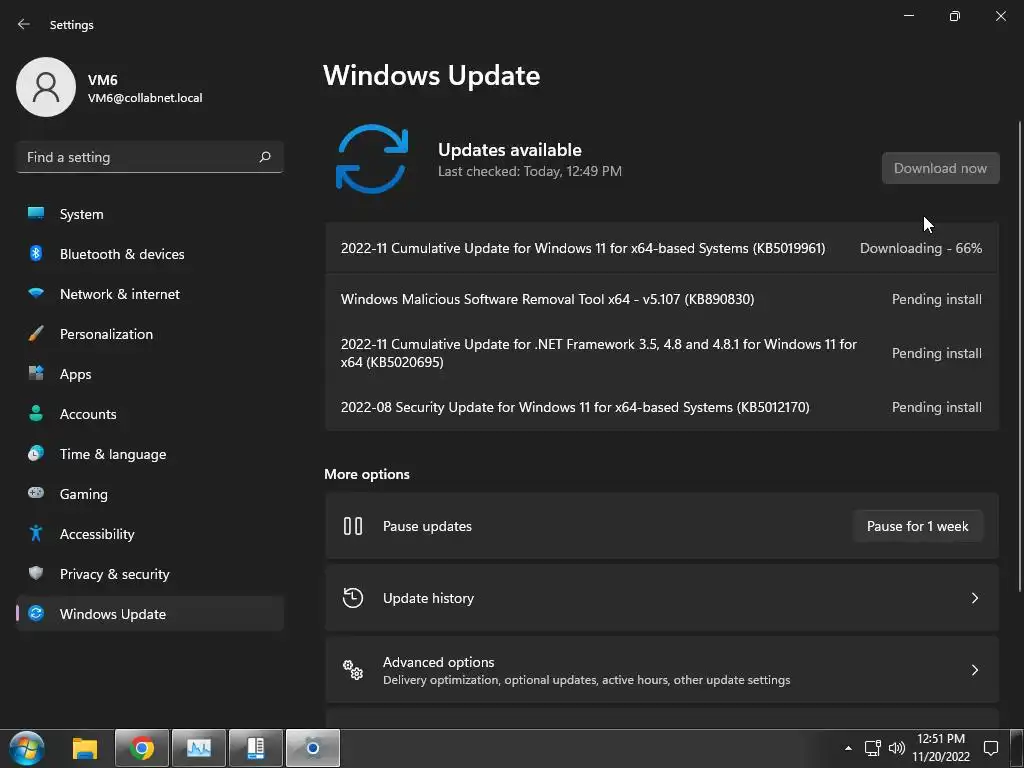
Task: Click the Settings gear app on taskbar
Action: tap(313, 748)
